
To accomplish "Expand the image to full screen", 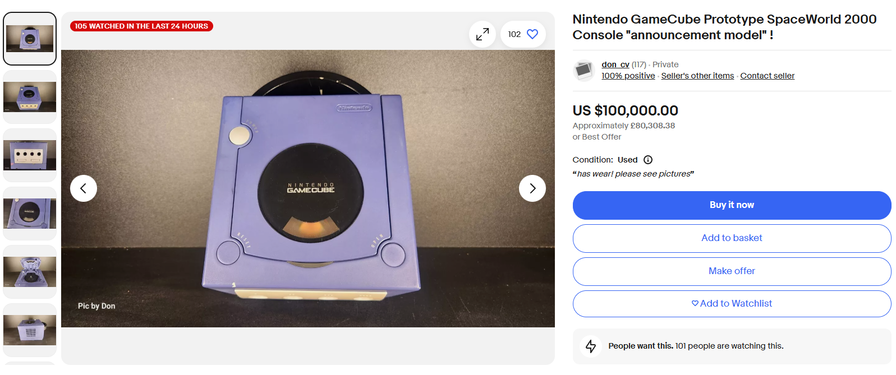I will 482,34.
